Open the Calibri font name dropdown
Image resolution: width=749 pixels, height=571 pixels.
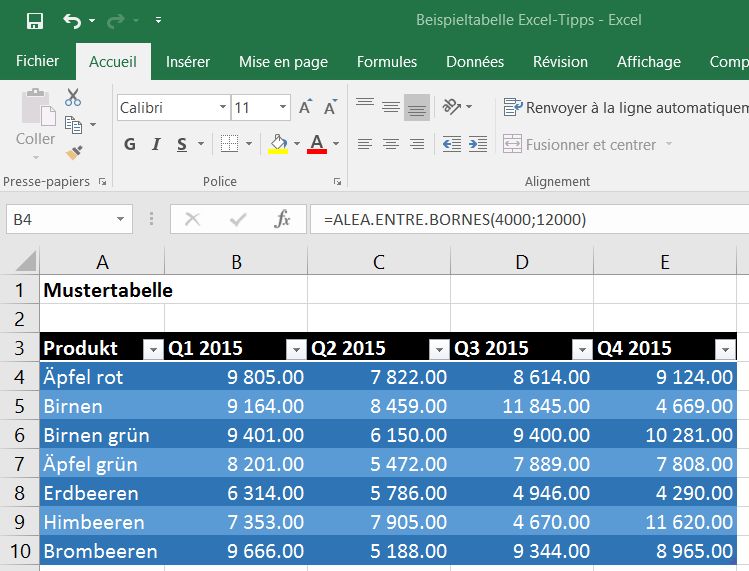coord(223,107)
